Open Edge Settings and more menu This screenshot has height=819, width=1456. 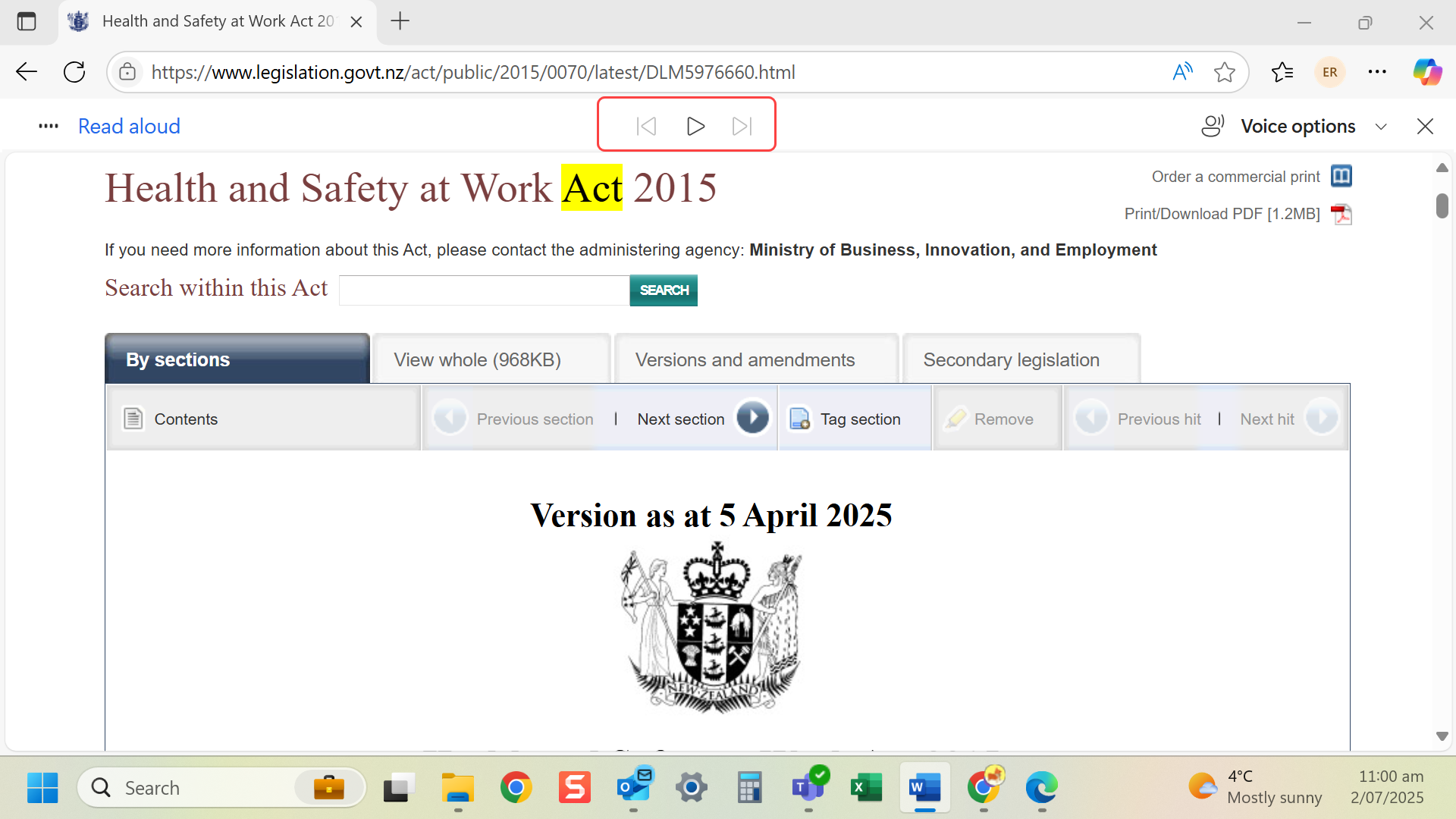coord(1377,72)
